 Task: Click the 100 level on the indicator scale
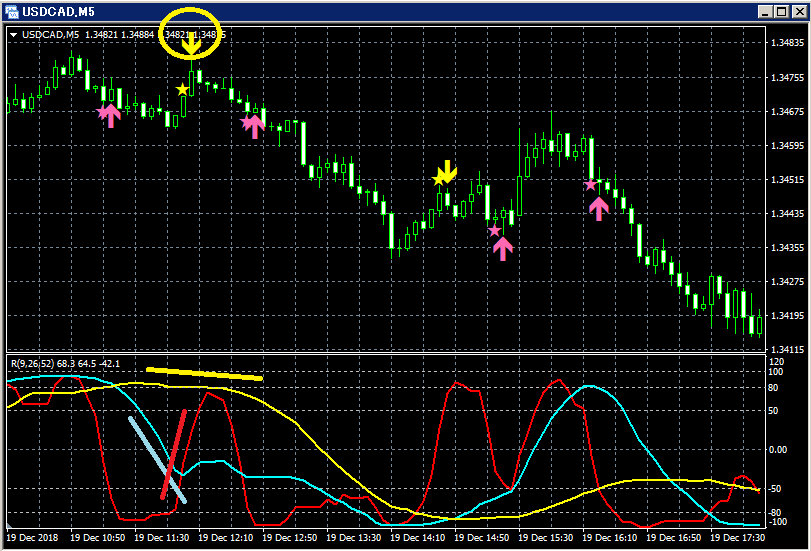point(776,372)
